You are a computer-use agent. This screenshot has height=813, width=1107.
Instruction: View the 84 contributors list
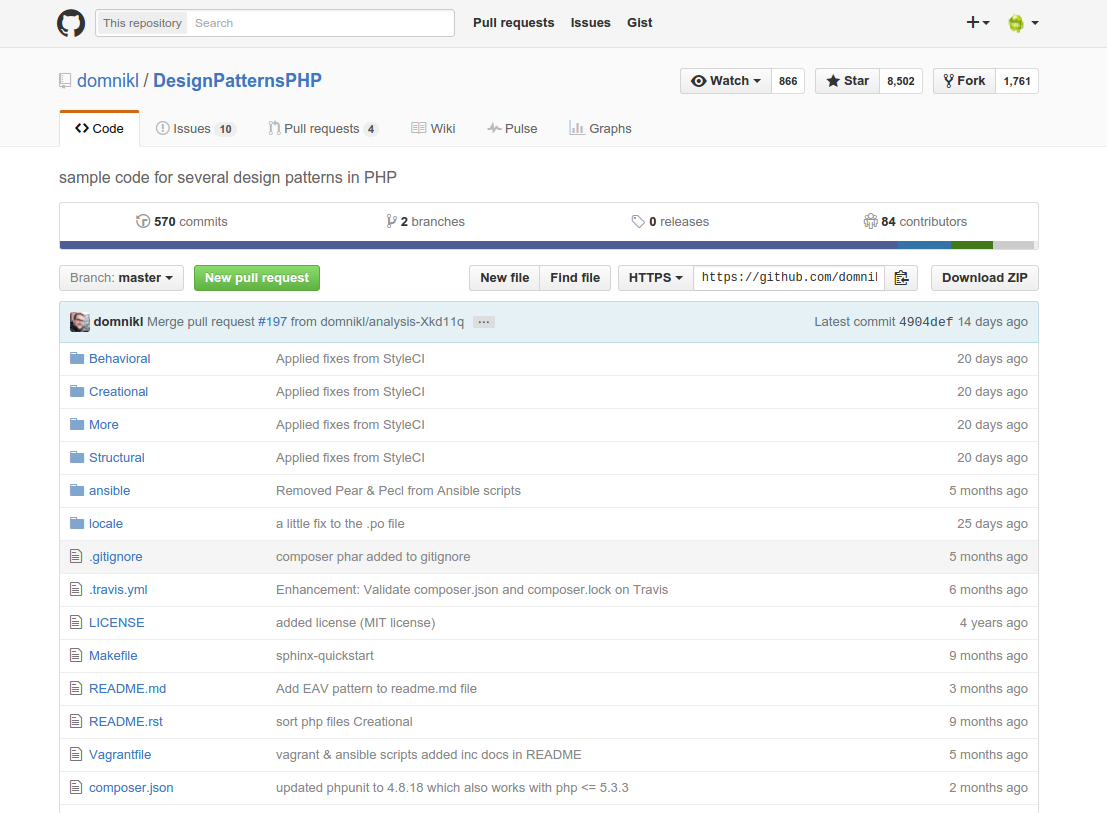915,222
